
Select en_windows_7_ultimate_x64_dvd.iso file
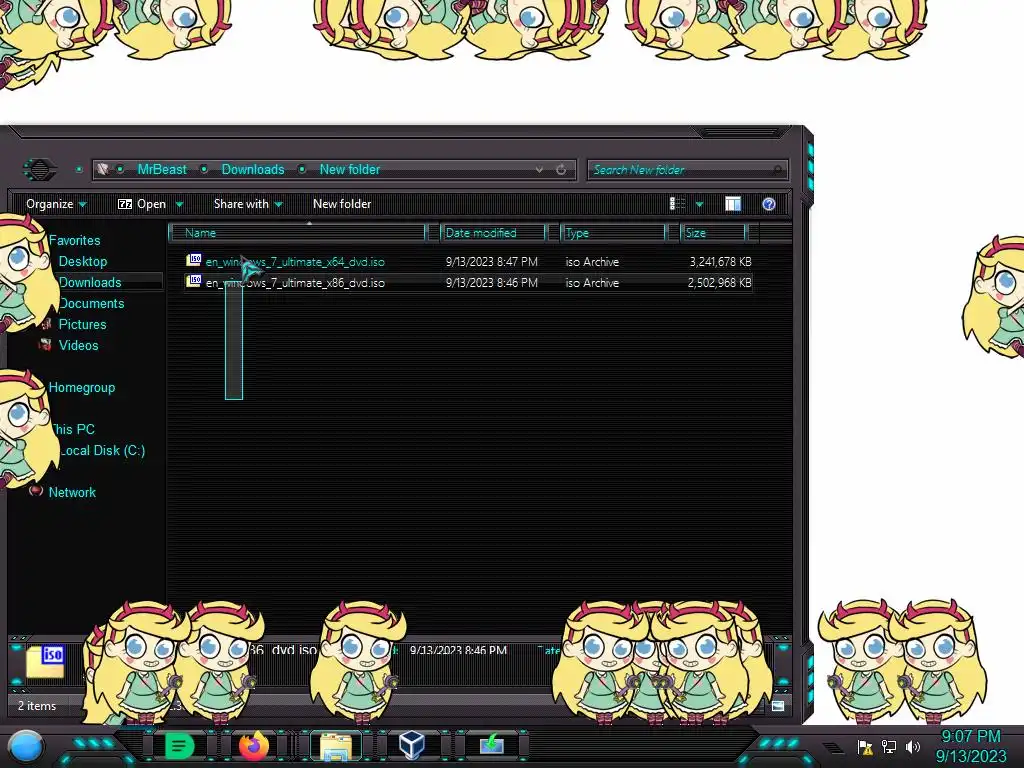pos(295,262)
